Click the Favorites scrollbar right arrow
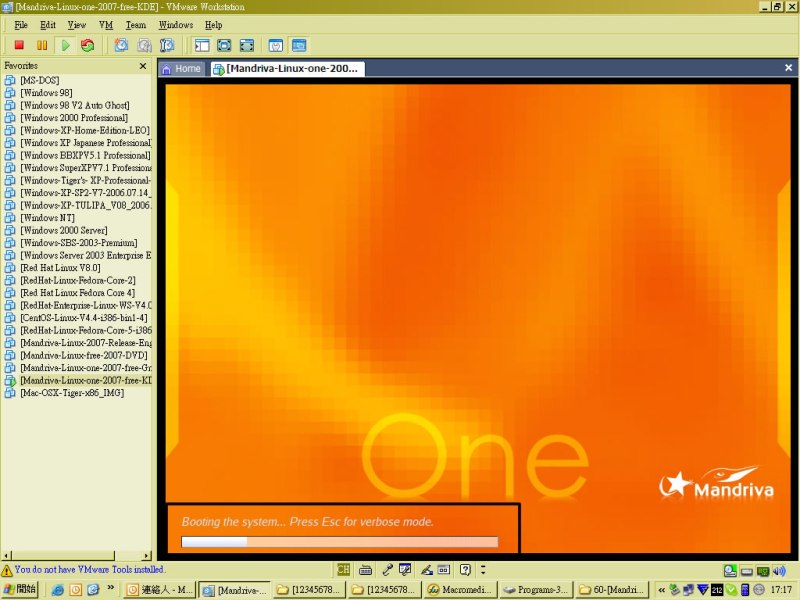The height and width of the screenshot is (600, 800). 147,555
